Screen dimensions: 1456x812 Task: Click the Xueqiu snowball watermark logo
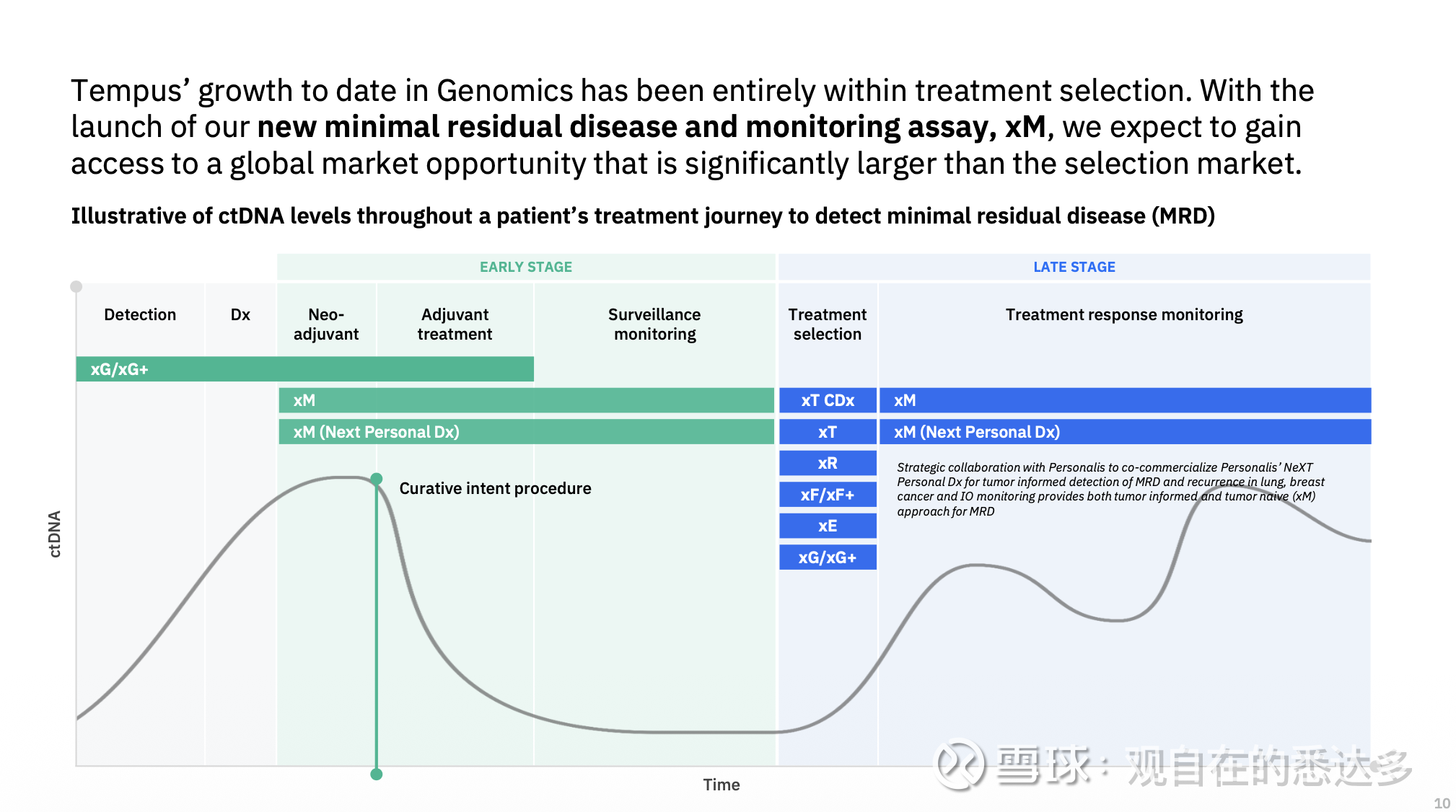coord(959,764)
